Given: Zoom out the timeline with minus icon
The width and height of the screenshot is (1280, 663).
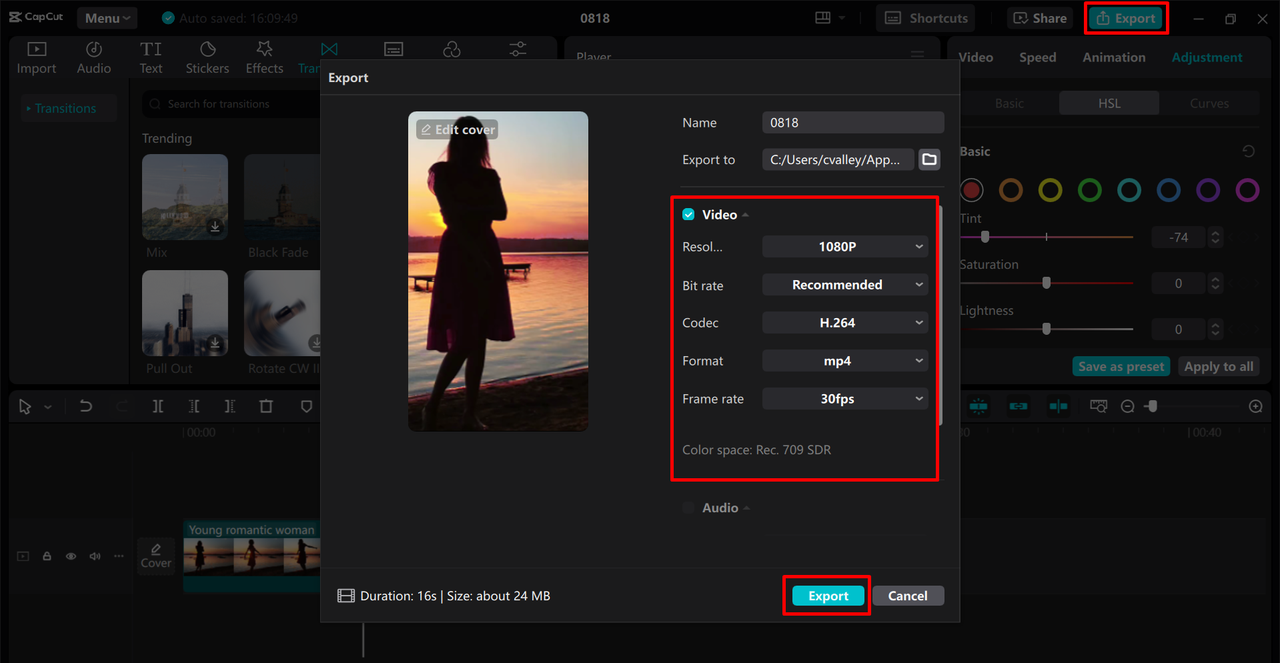Looking at the screenshot, I should [1128, 407].
